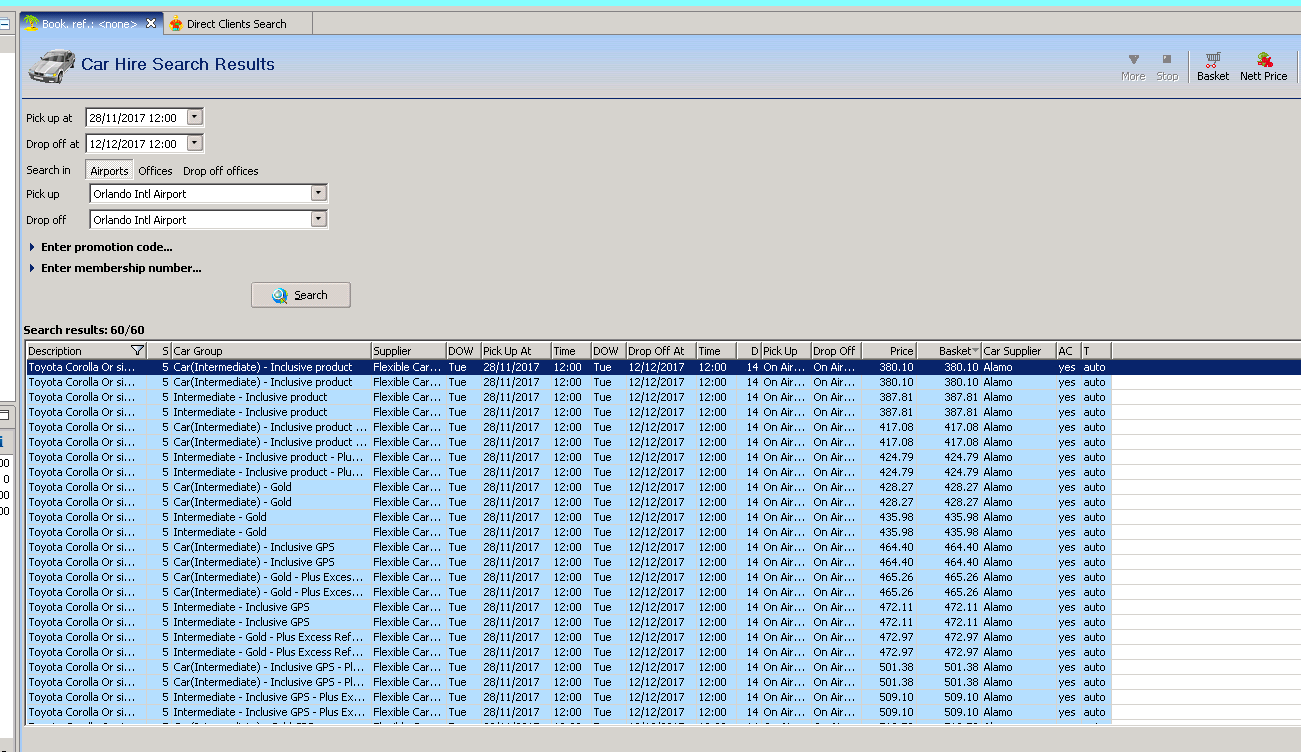Sort by the Drop Off At column header

pyautogui.click(x=661, y=351)
